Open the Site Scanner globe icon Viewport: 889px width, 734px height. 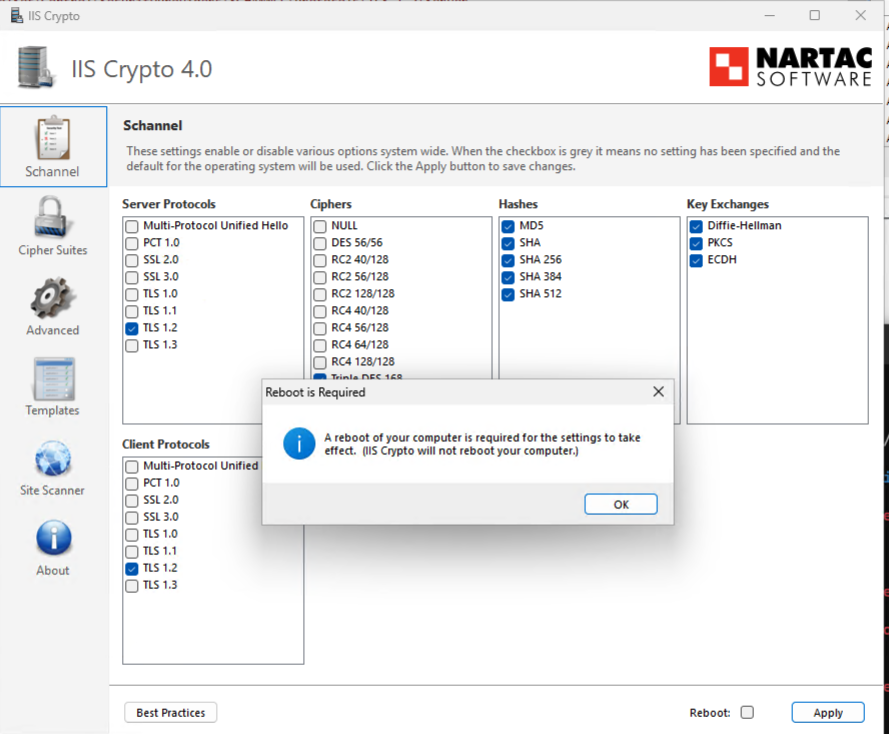pyautogui.click(x=53, y=459)
